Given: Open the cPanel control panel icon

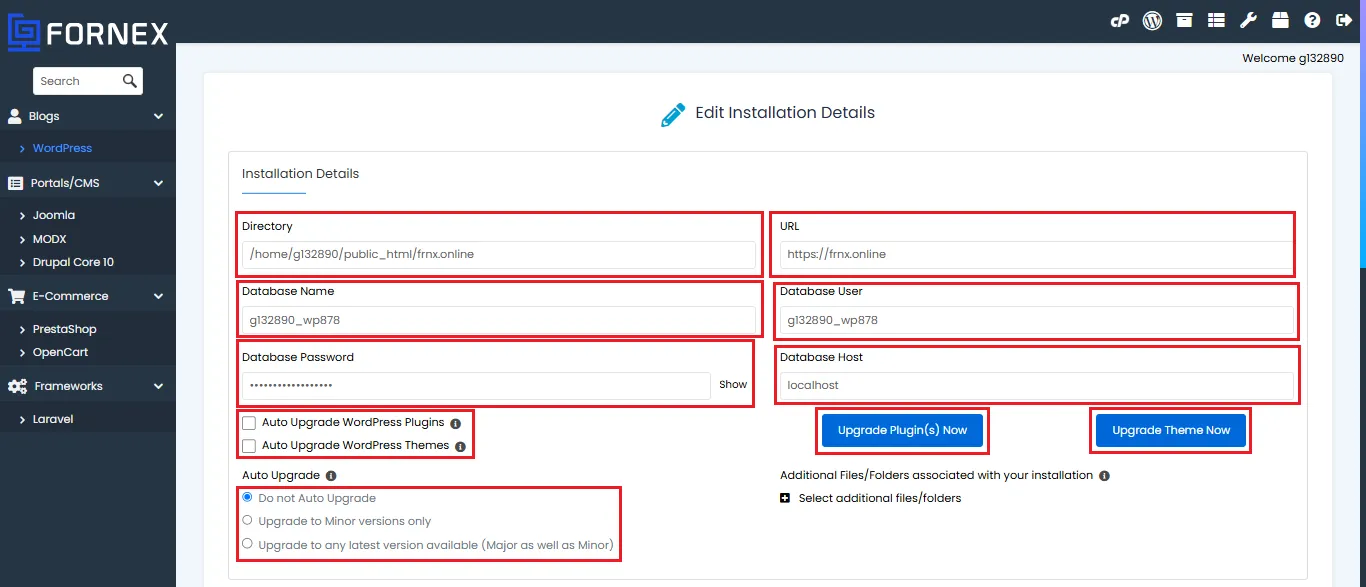Looking at the screenshot, I should point(1120,20).
